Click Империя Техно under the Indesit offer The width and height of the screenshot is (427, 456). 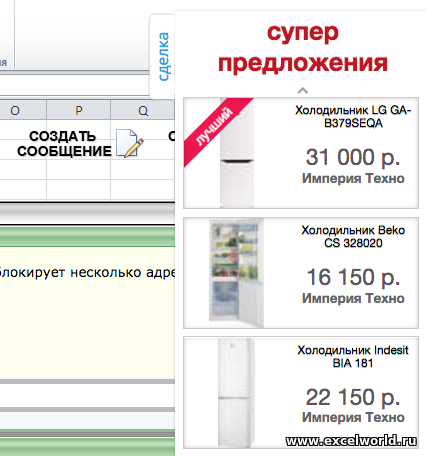[x=353, y=417]
